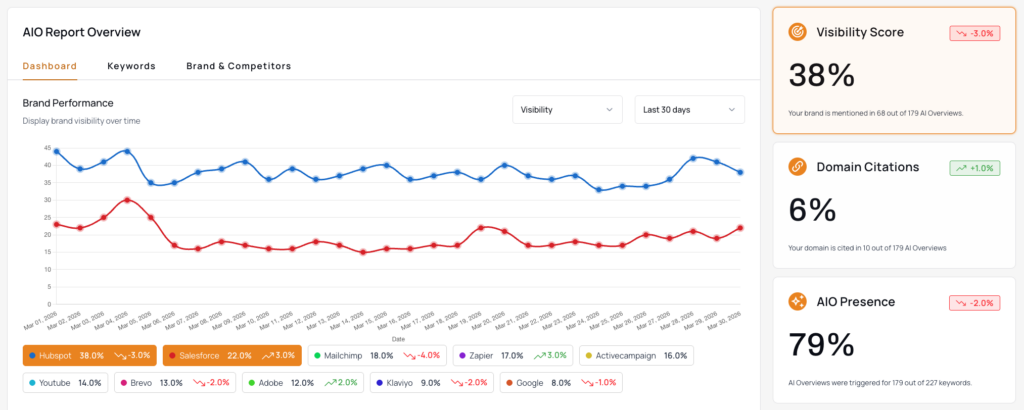This screenshot has height=410, width=1024.
Task: Click the purple Zapier color dot
Action: [x=462, y=355]
